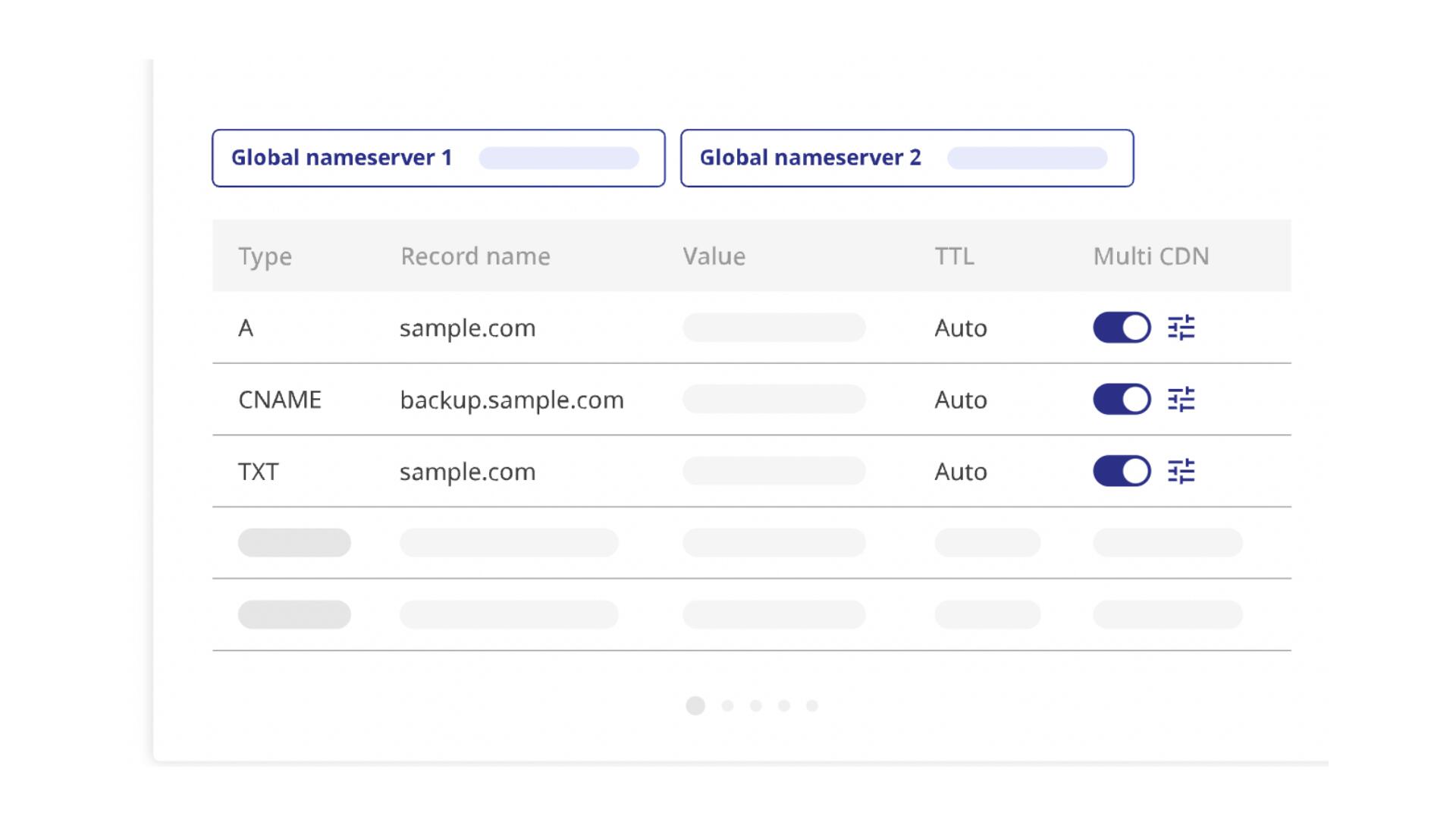Go to the fifth pagination dot
1456x819 pixels.
(x=812, y=706)
